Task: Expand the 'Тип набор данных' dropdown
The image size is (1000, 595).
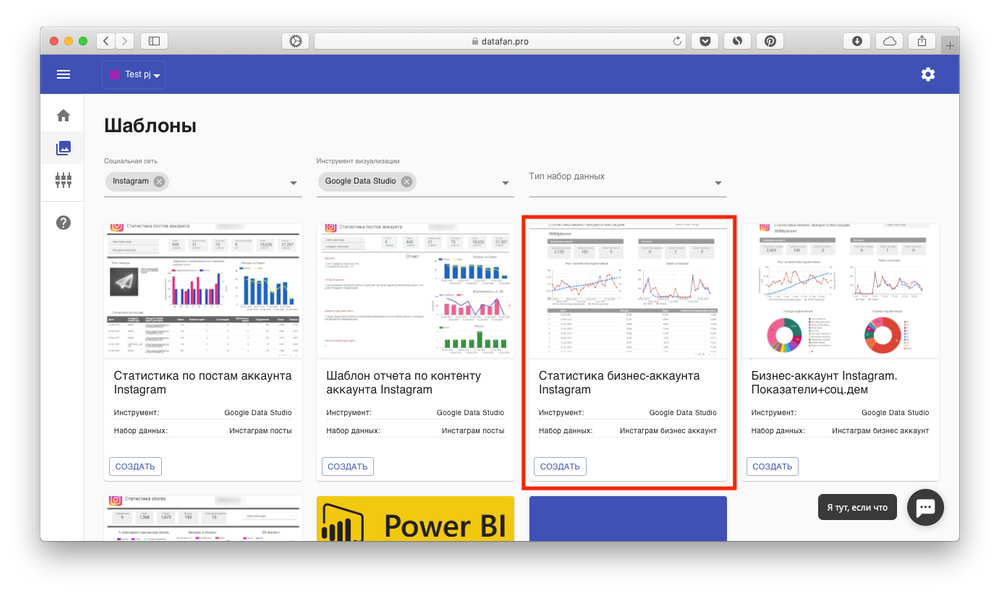Action: coord(717,183)
